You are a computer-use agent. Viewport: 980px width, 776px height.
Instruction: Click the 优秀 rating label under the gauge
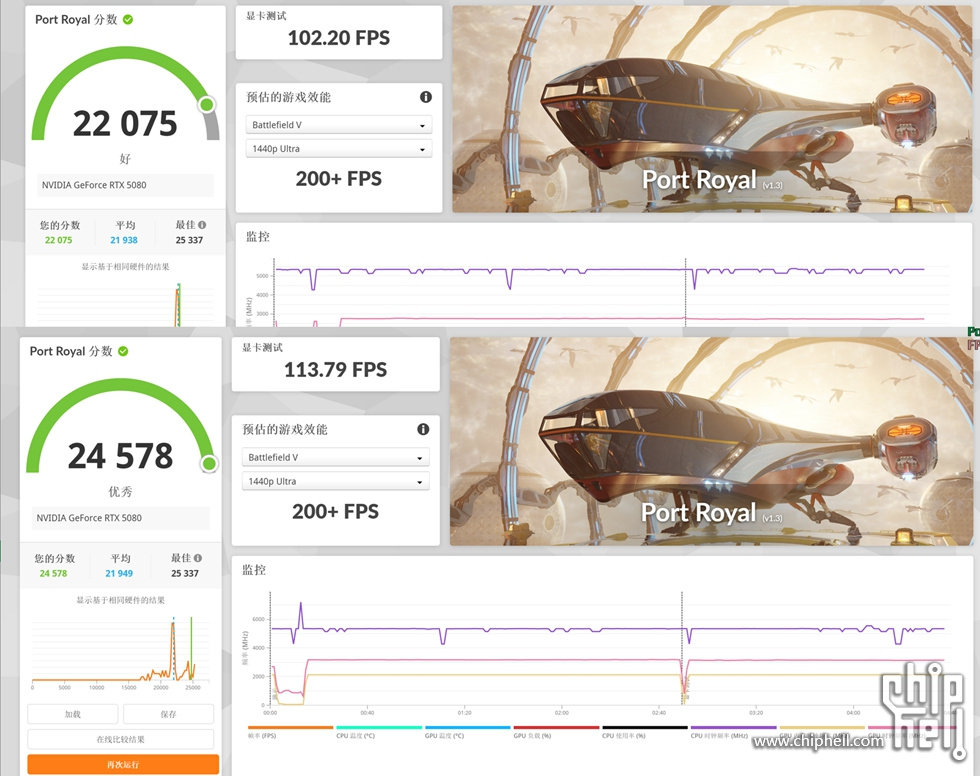(x=121, y=492)
